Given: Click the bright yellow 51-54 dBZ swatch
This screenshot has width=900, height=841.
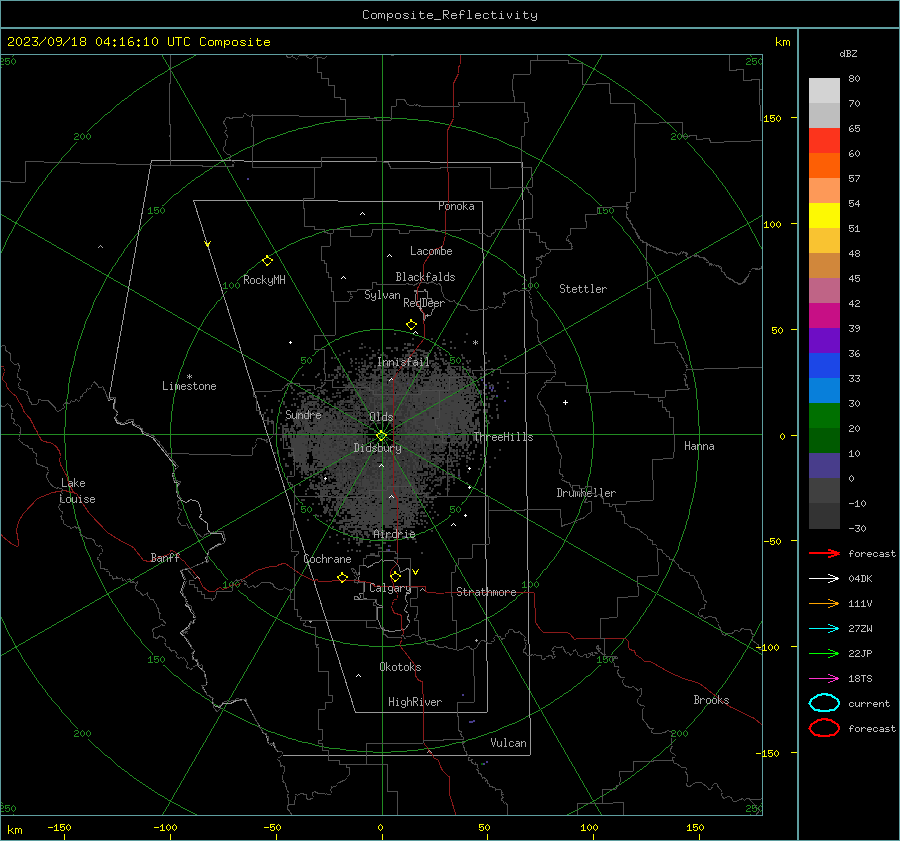Looking at the screenshot, I should point(824,215).
